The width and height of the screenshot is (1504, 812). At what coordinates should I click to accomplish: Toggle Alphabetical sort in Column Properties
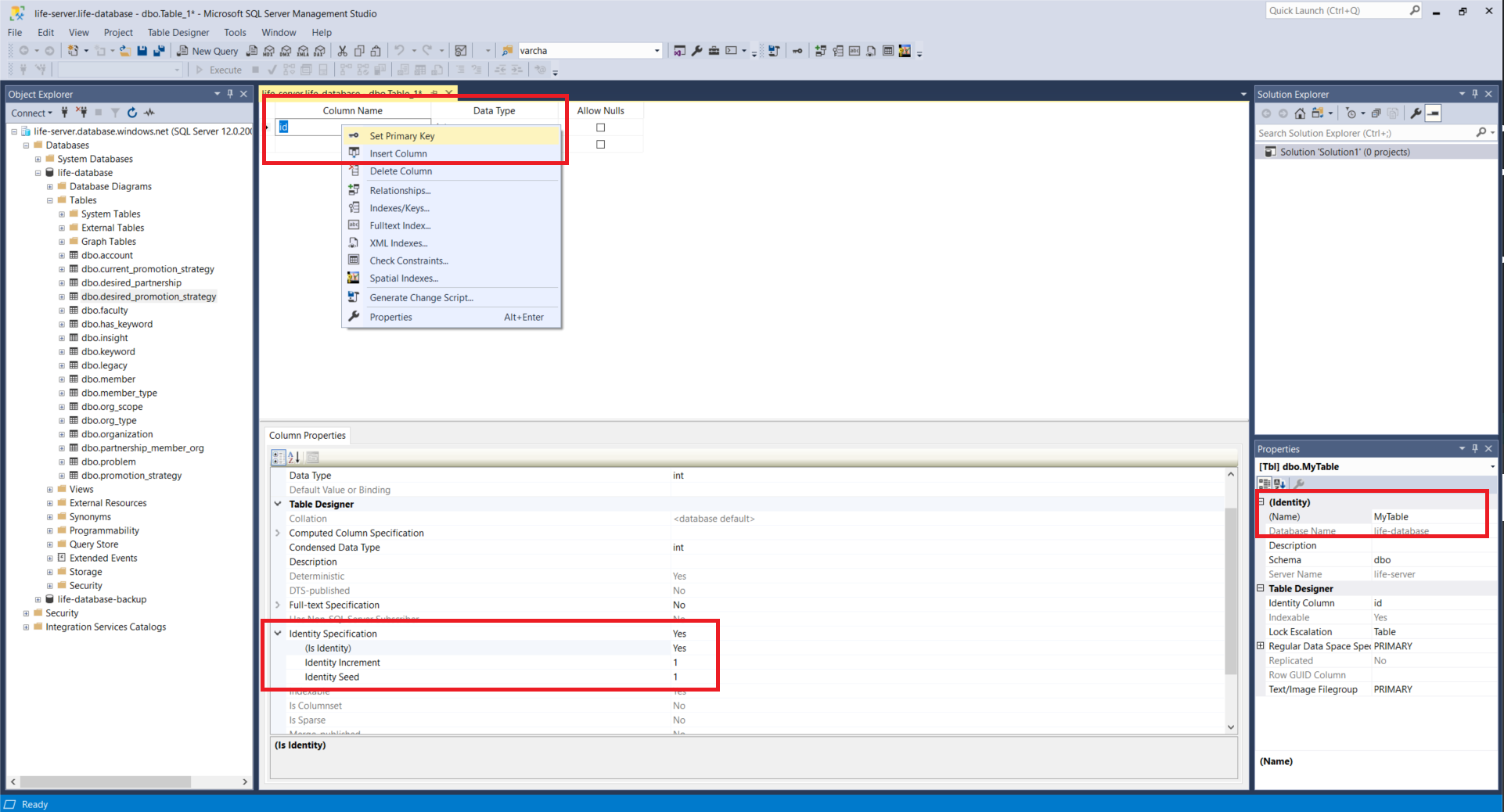tap(294, 458)
